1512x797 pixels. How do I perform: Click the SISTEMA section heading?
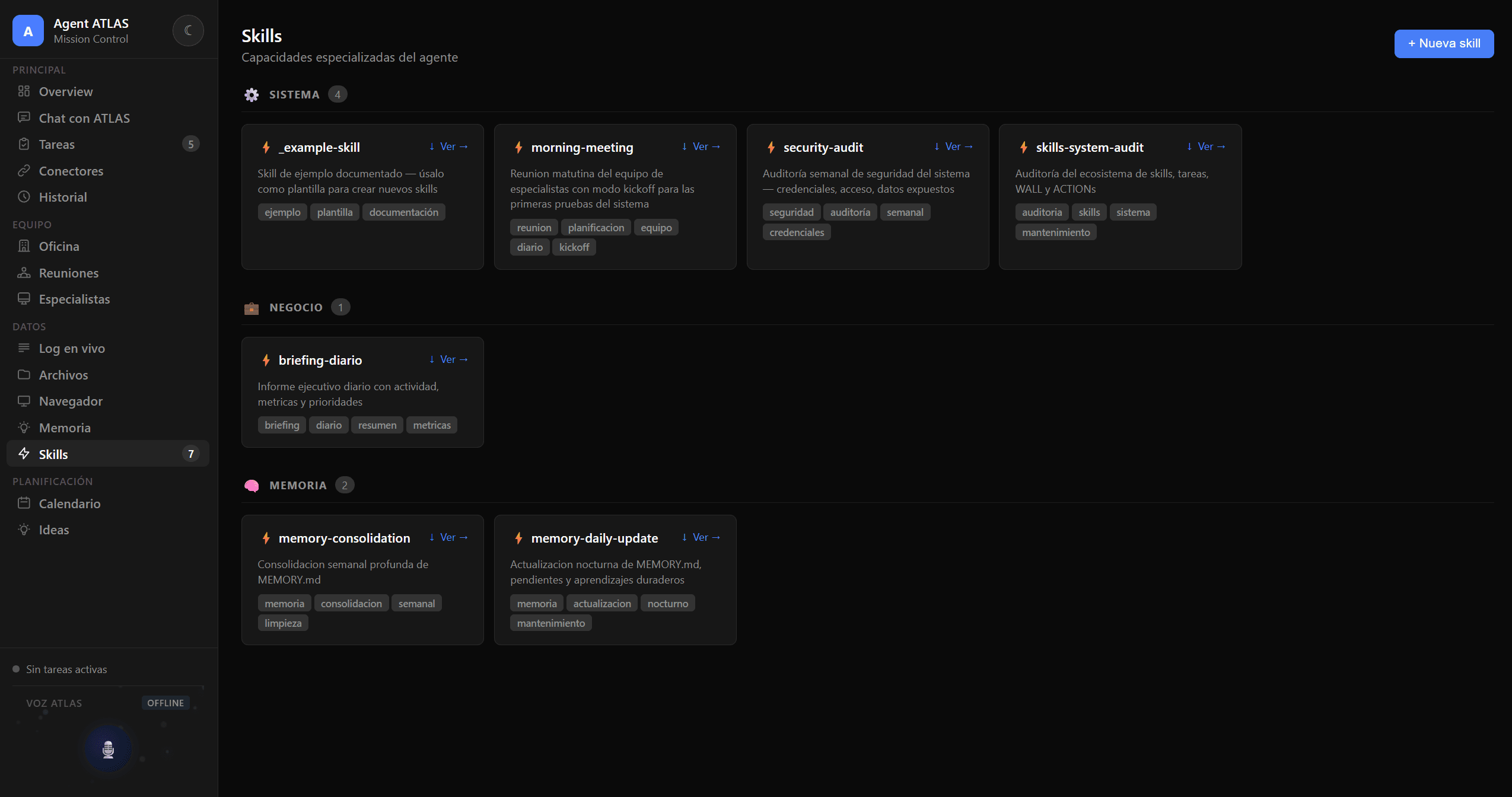point(294,94)
